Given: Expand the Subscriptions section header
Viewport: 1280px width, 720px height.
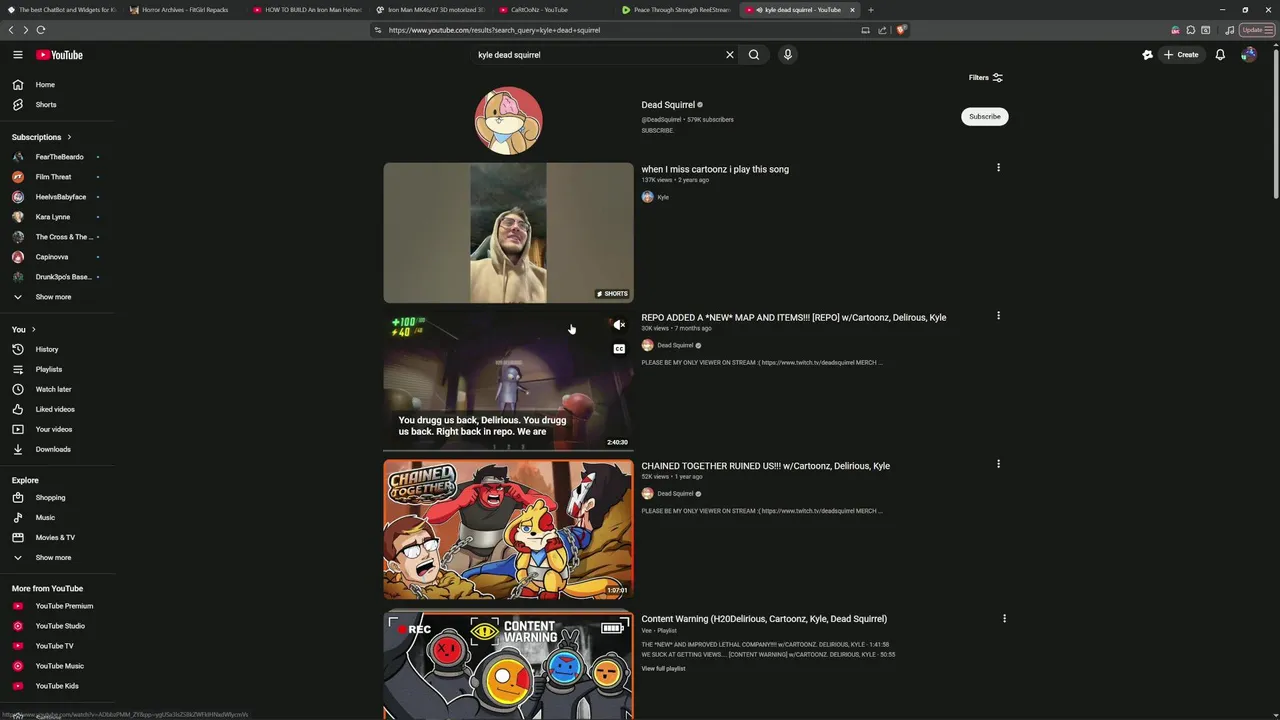Looking at the screenshot, I should click(x=41, y=137).
